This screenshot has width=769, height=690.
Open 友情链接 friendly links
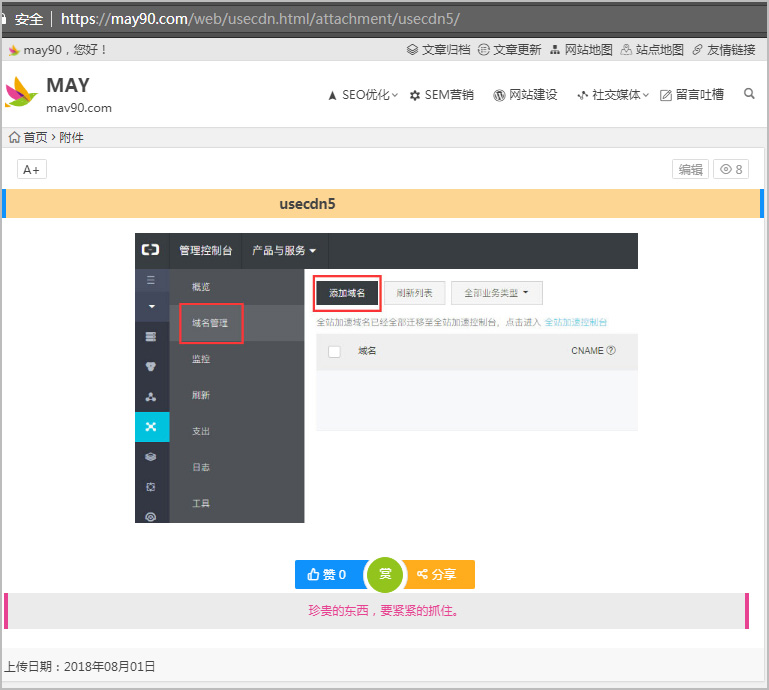(724, 49)
